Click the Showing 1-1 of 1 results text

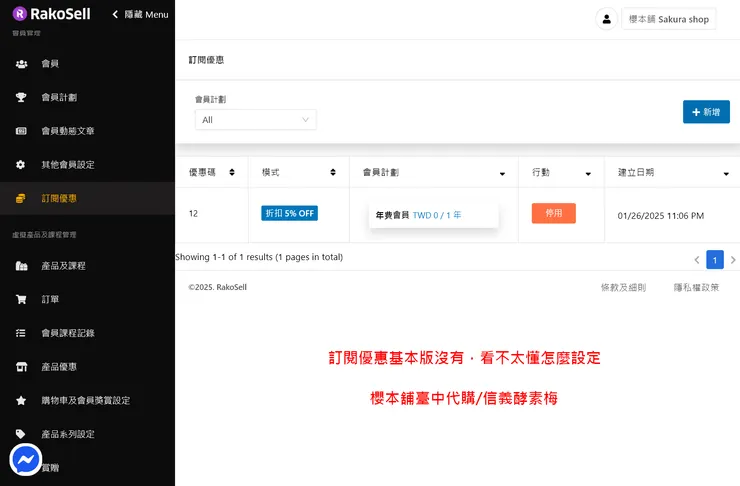coord(259,257)
